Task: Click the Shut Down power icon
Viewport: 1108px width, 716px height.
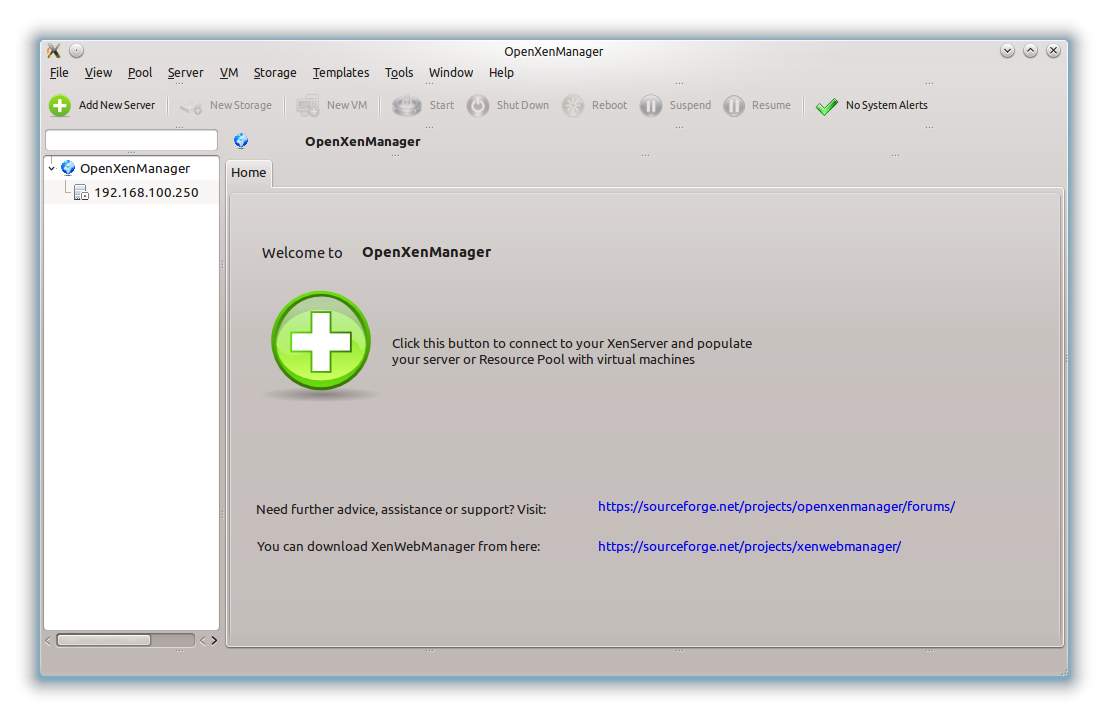Action: 478,106
